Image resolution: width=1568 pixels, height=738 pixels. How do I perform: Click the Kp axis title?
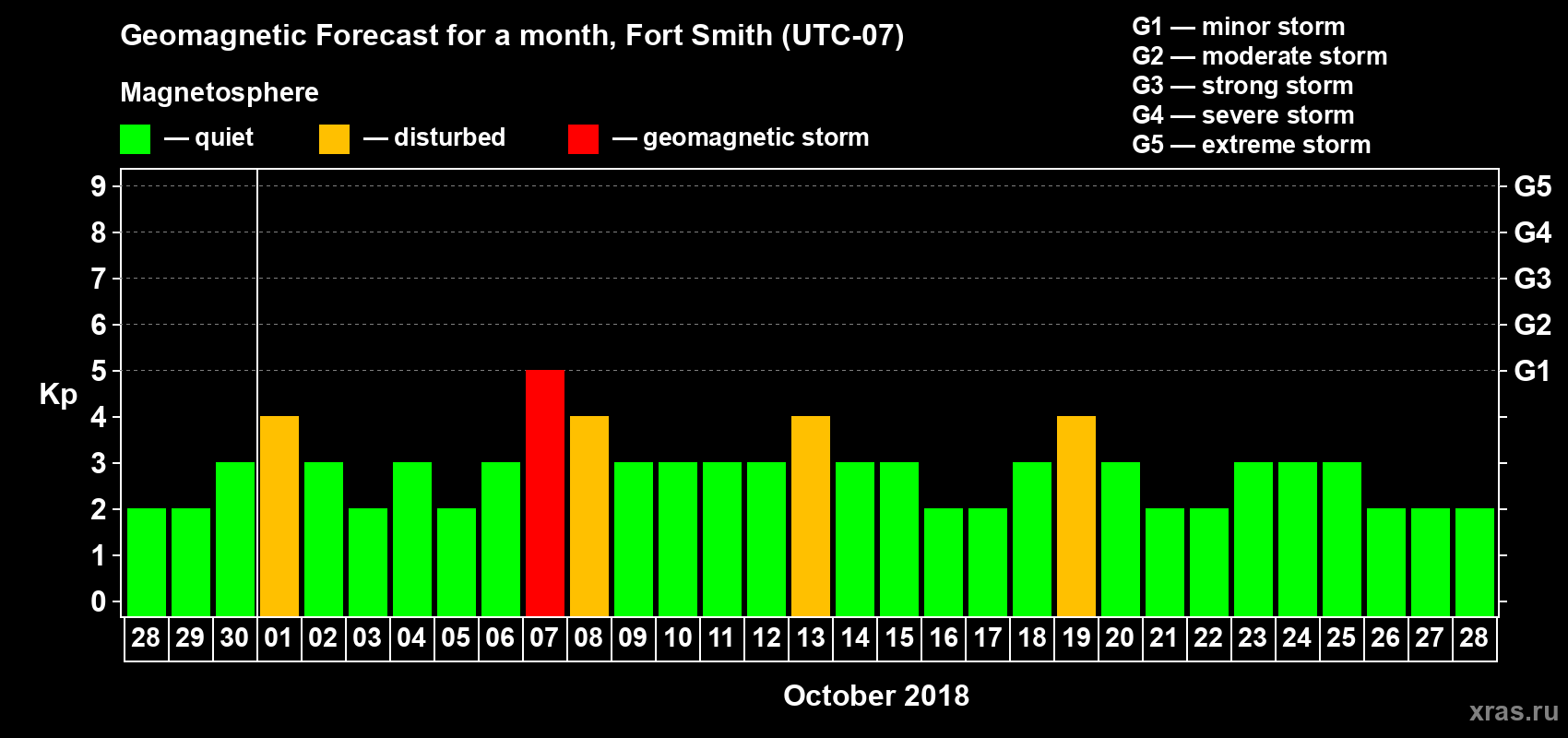point(58,395)
